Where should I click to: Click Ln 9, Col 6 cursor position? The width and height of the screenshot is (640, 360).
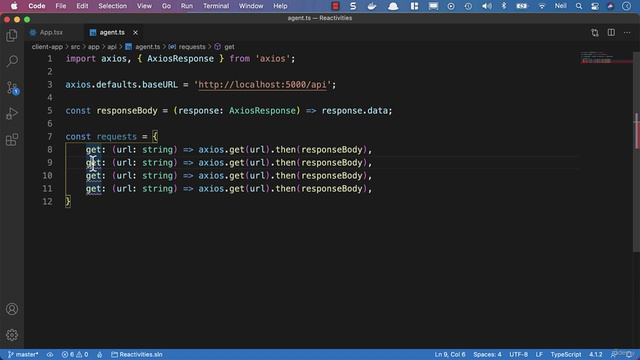coord(450,354)
